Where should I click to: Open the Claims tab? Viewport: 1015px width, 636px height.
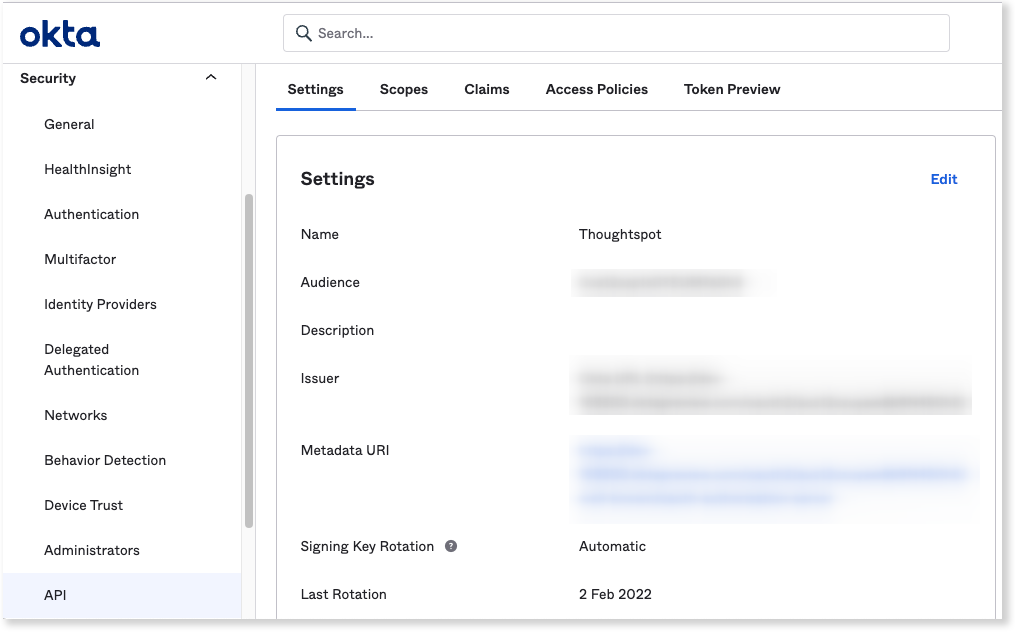point(487,89)
